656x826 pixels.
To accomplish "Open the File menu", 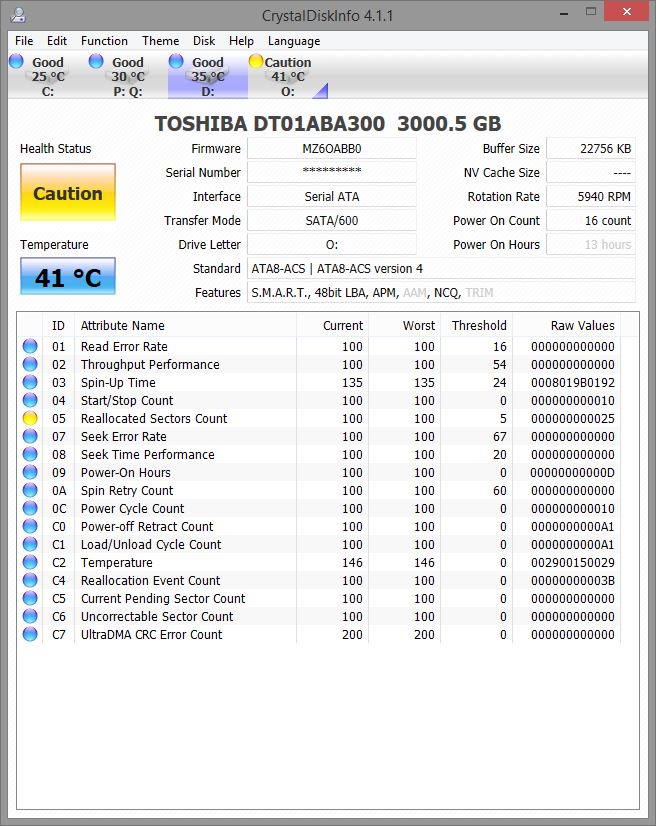I will [24, 41].
